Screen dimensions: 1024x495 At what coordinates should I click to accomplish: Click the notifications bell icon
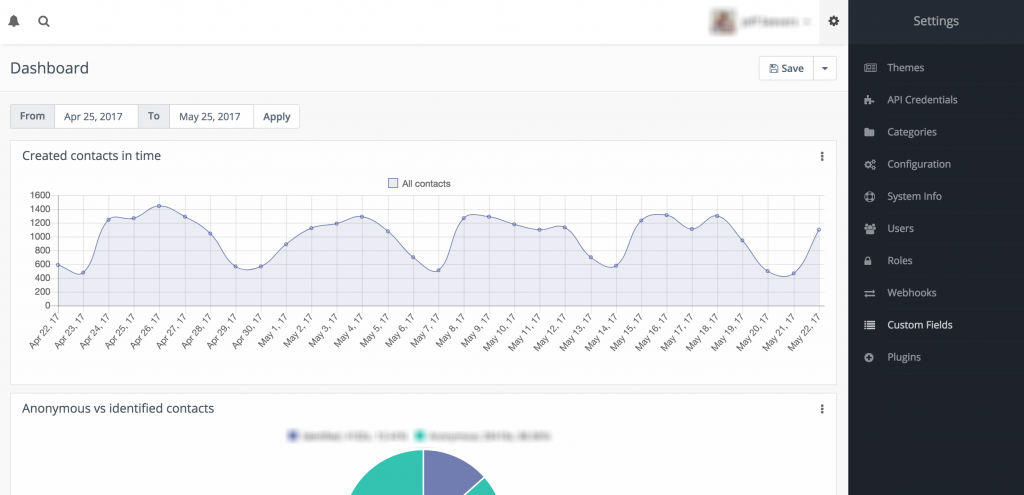pos(14,21)
